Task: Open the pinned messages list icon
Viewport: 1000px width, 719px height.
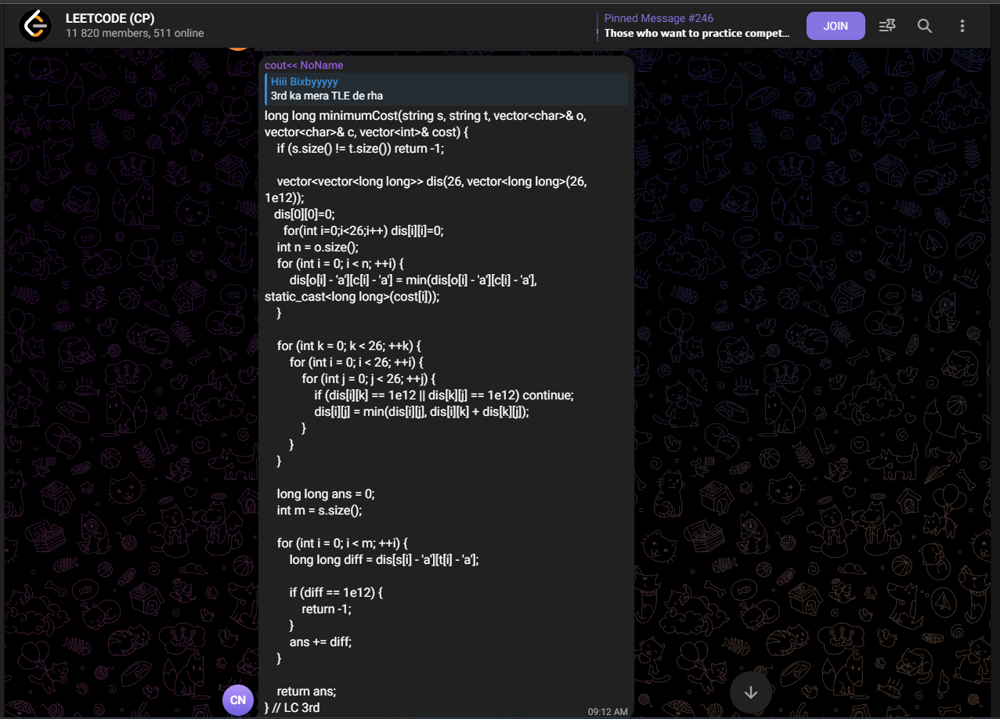Action: tap(887, 26)
